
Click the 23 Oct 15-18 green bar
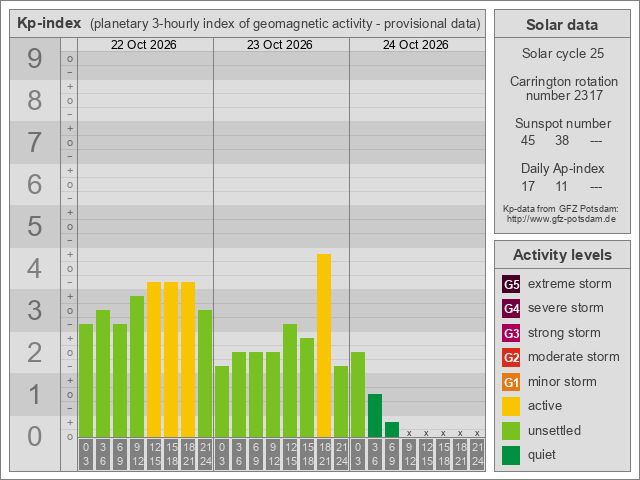[307, 387]
